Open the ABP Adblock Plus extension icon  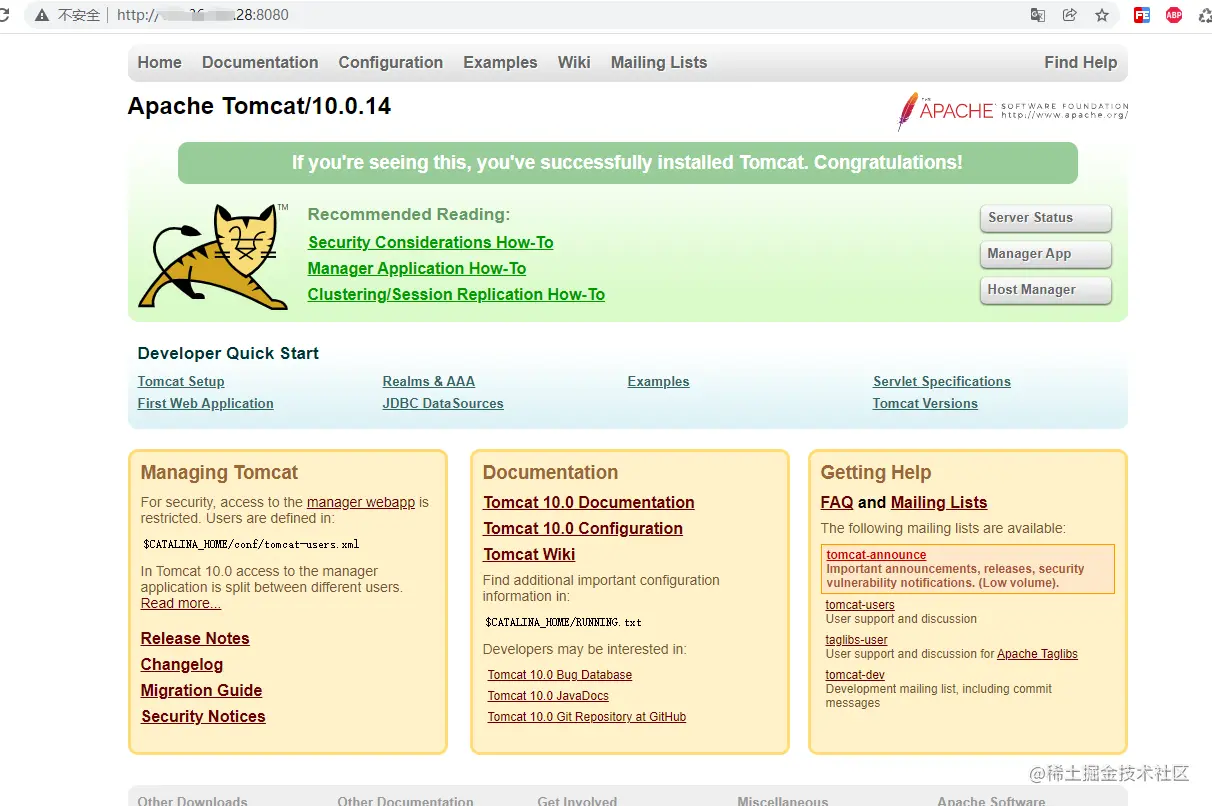tap(1174, 15)
